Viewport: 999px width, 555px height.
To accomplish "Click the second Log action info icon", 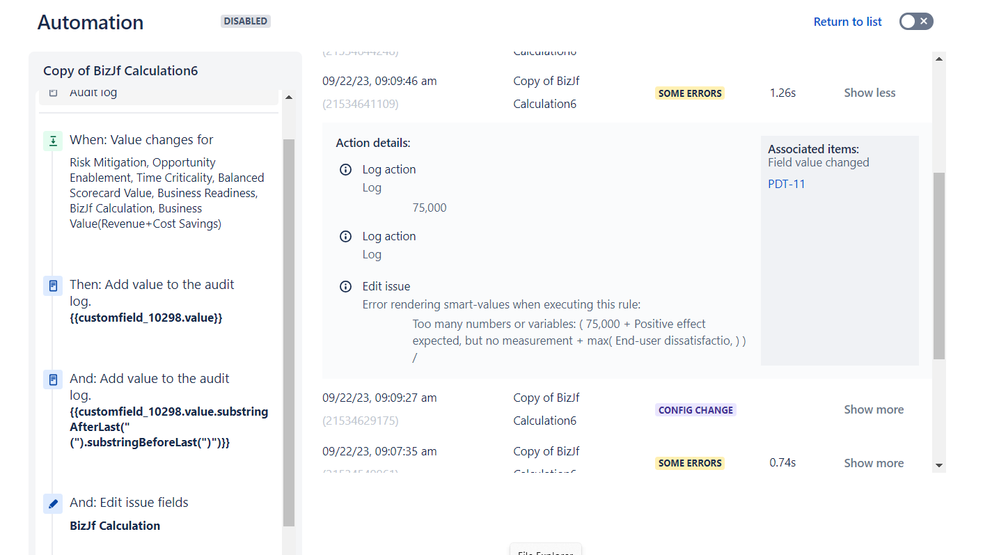I will (x=345, y=236).
